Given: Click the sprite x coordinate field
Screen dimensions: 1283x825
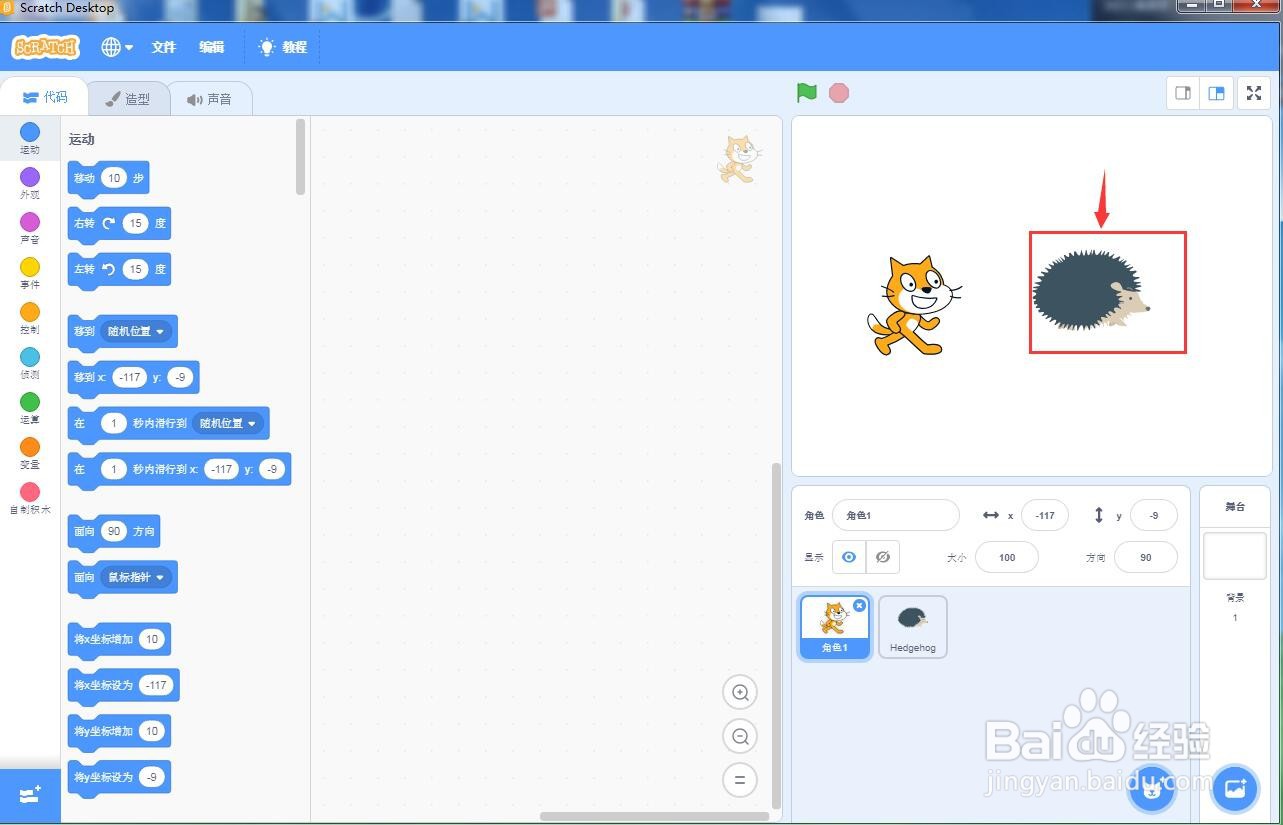Looking at the screenshot, I should pyautogui.click(x=1045, y=515).
